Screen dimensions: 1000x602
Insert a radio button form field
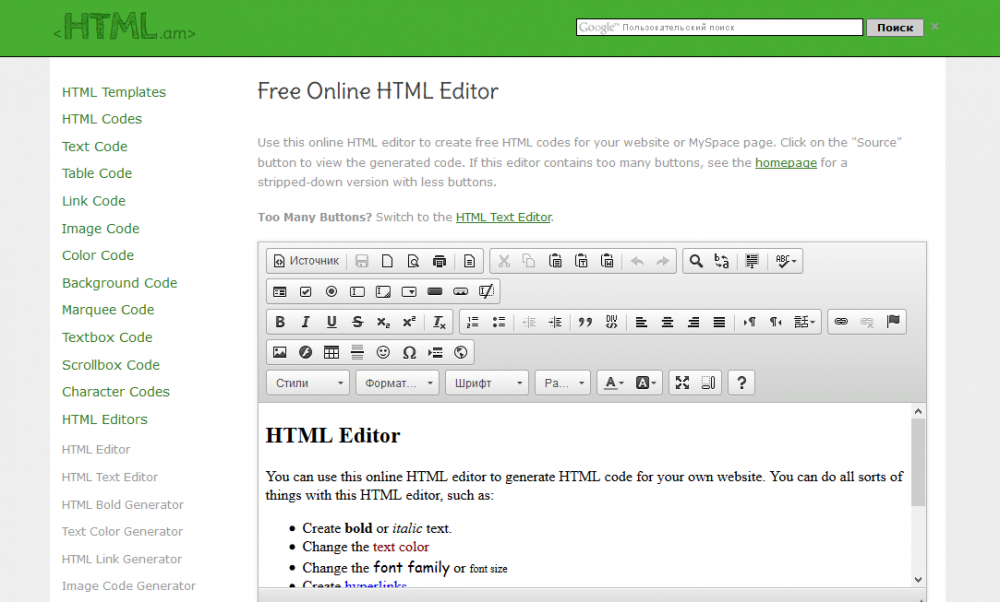click(331, 291)
